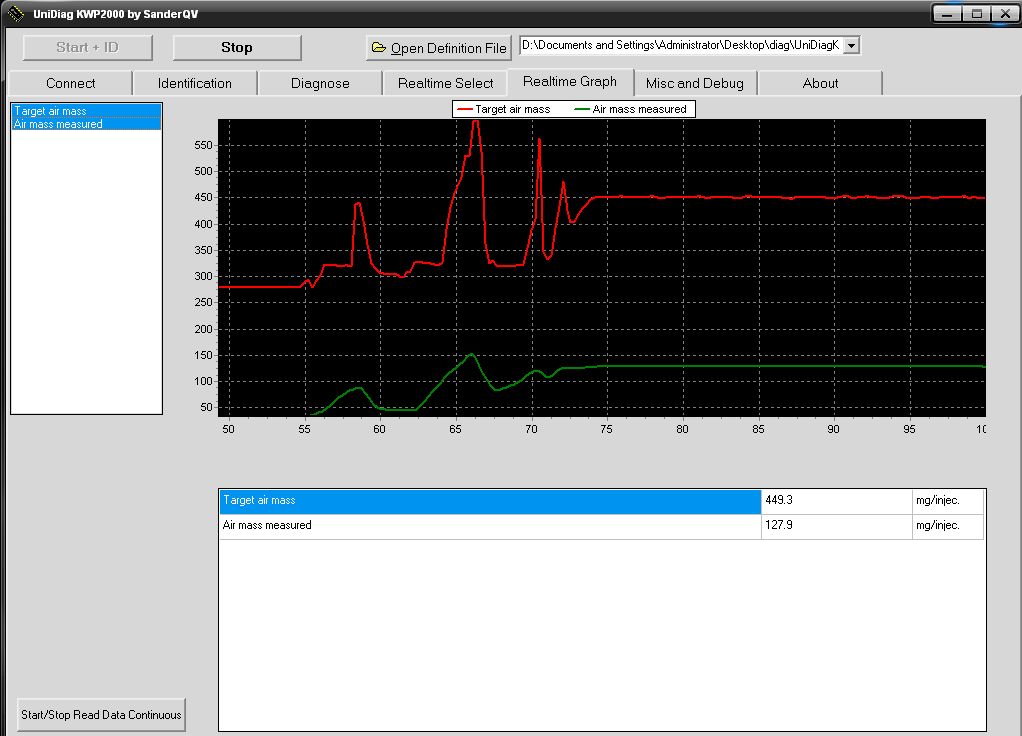
Task: Open the About tab
Action: click(820, 83)
